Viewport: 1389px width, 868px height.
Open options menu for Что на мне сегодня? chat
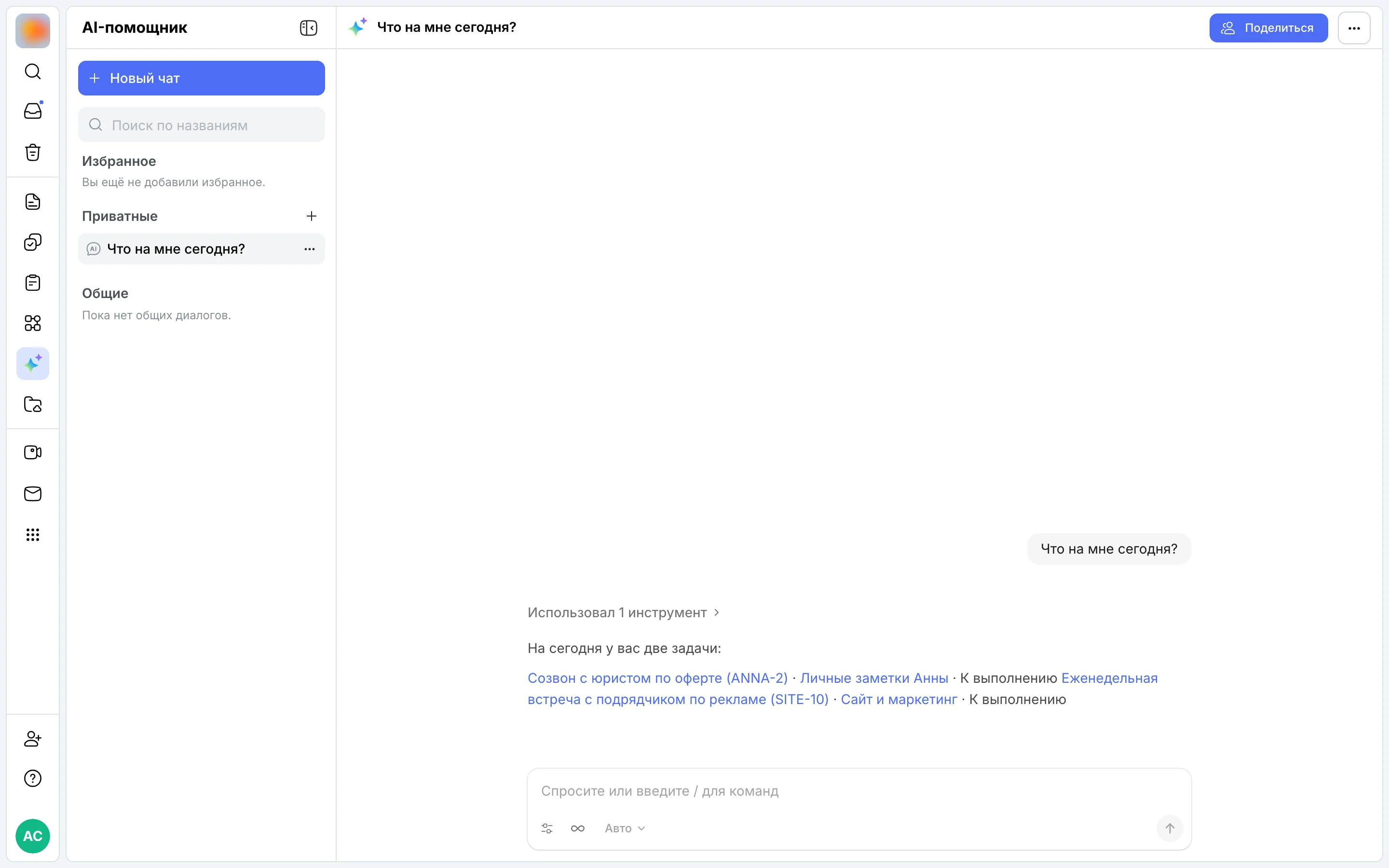pos(309,248)
